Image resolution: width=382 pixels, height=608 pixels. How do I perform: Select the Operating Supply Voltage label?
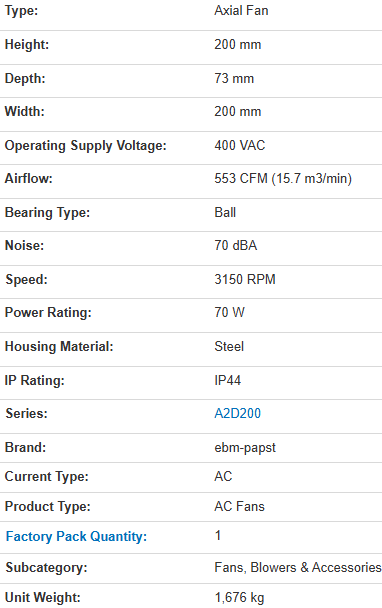85,146
